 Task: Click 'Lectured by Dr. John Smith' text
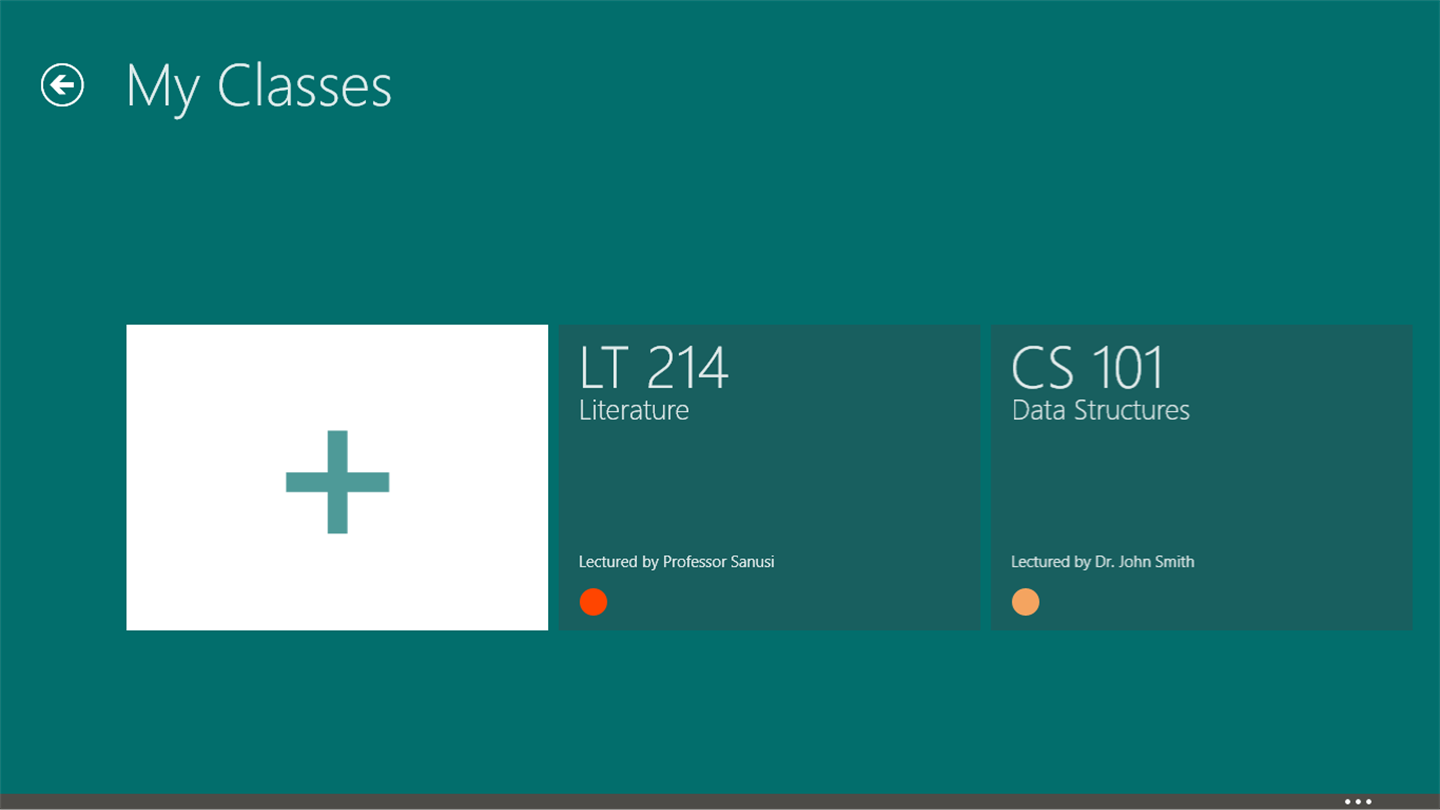coord(1103,562)
